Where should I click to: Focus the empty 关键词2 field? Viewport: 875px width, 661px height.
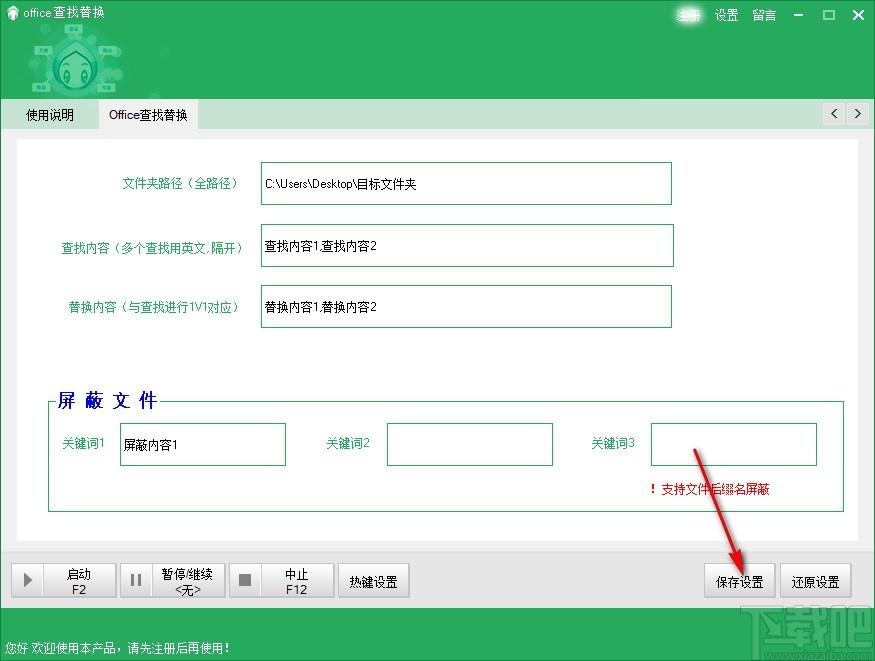click(470, 445)
